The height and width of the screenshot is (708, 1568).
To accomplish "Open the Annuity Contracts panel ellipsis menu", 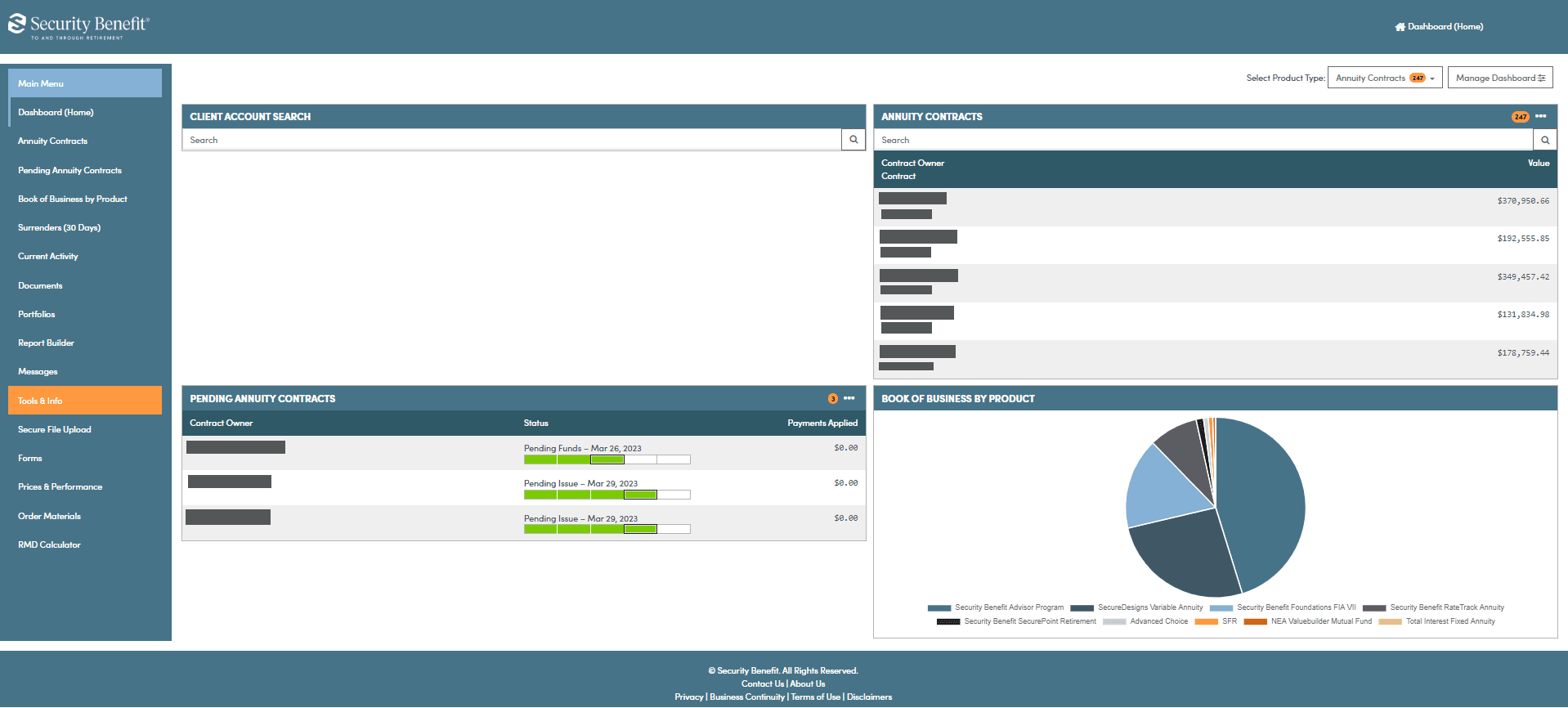I will 1541,116.
